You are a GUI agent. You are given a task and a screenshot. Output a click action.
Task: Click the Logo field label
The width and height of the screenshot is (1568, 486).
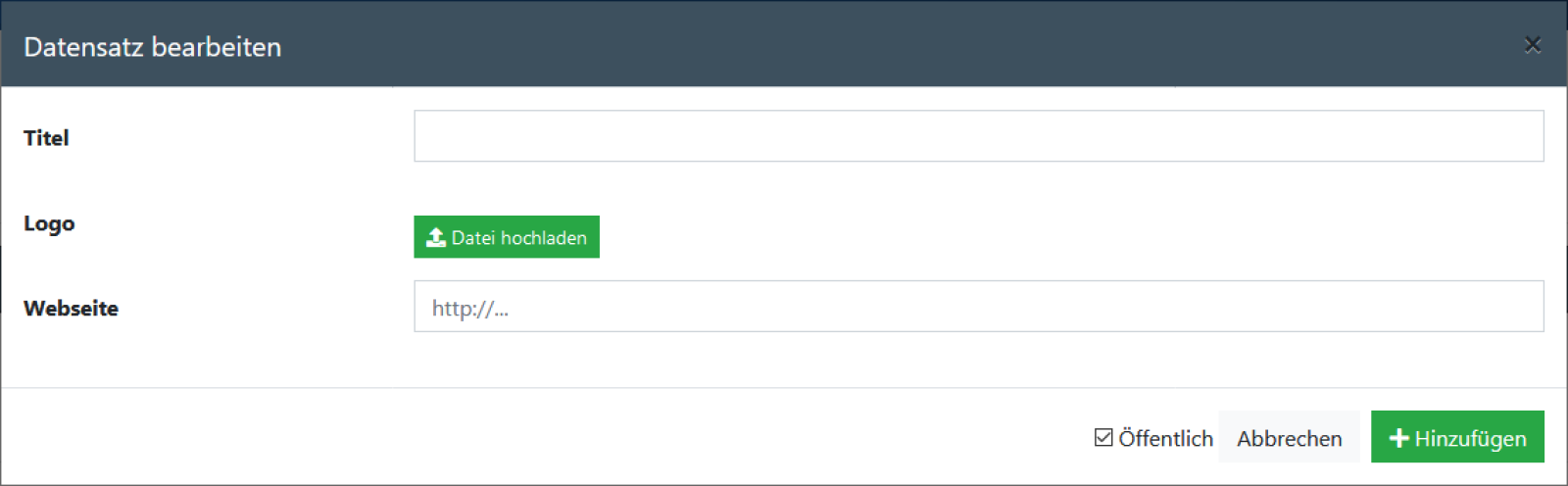[x=49, y=224]
